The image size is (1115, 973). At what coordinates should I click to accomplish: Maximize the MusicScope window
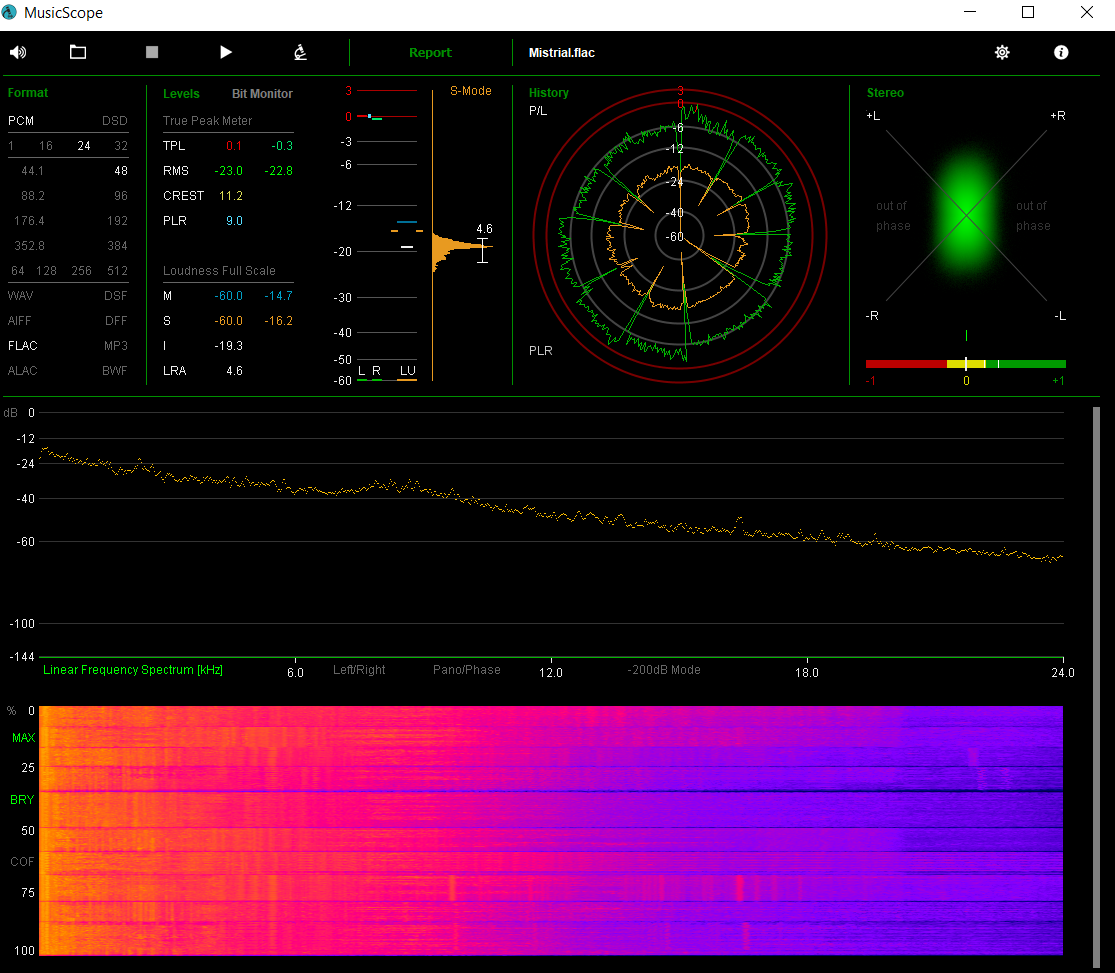click(x=1028, y=12)
